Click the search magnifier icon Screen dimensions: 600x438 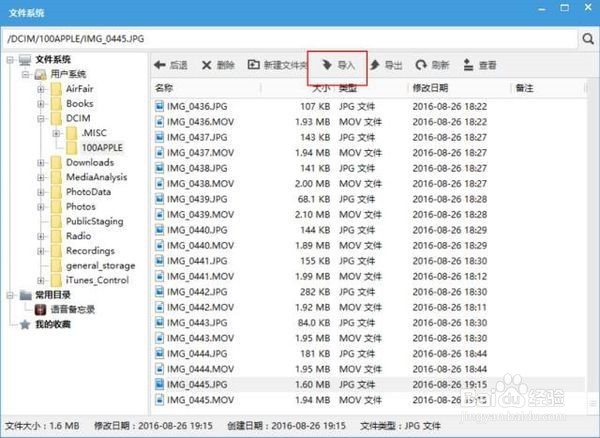pyautogui.click(x=588, y=39)
